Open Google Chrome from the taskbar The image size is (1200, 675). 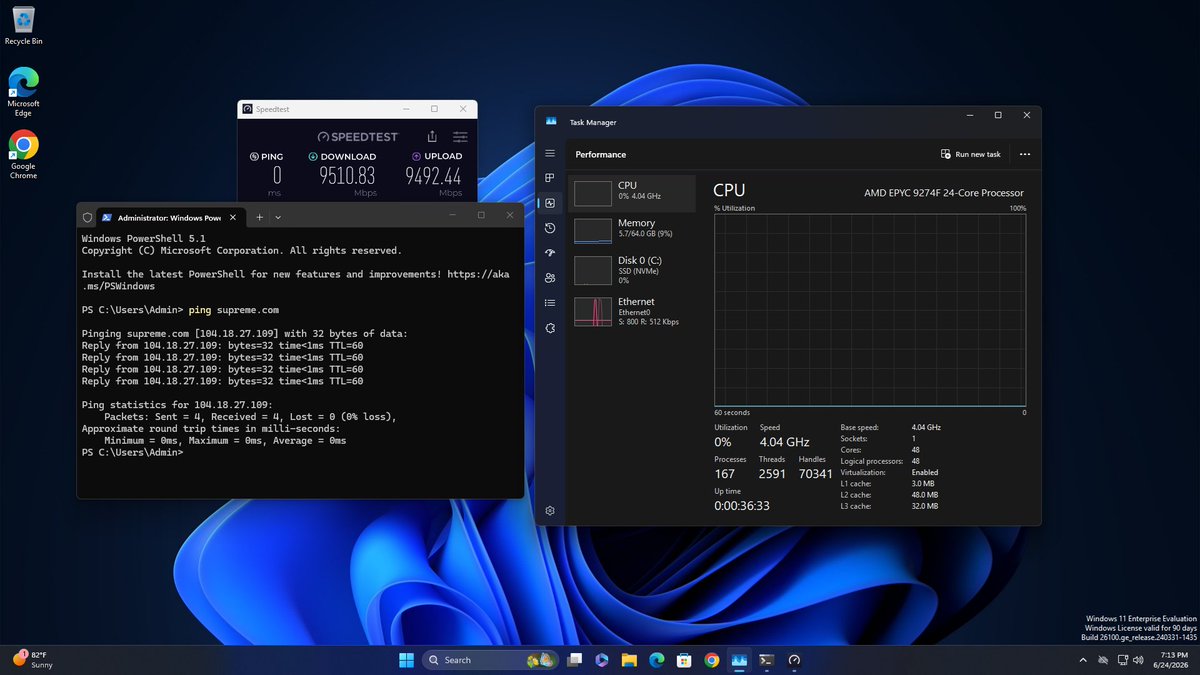click(x=711, y=660)
